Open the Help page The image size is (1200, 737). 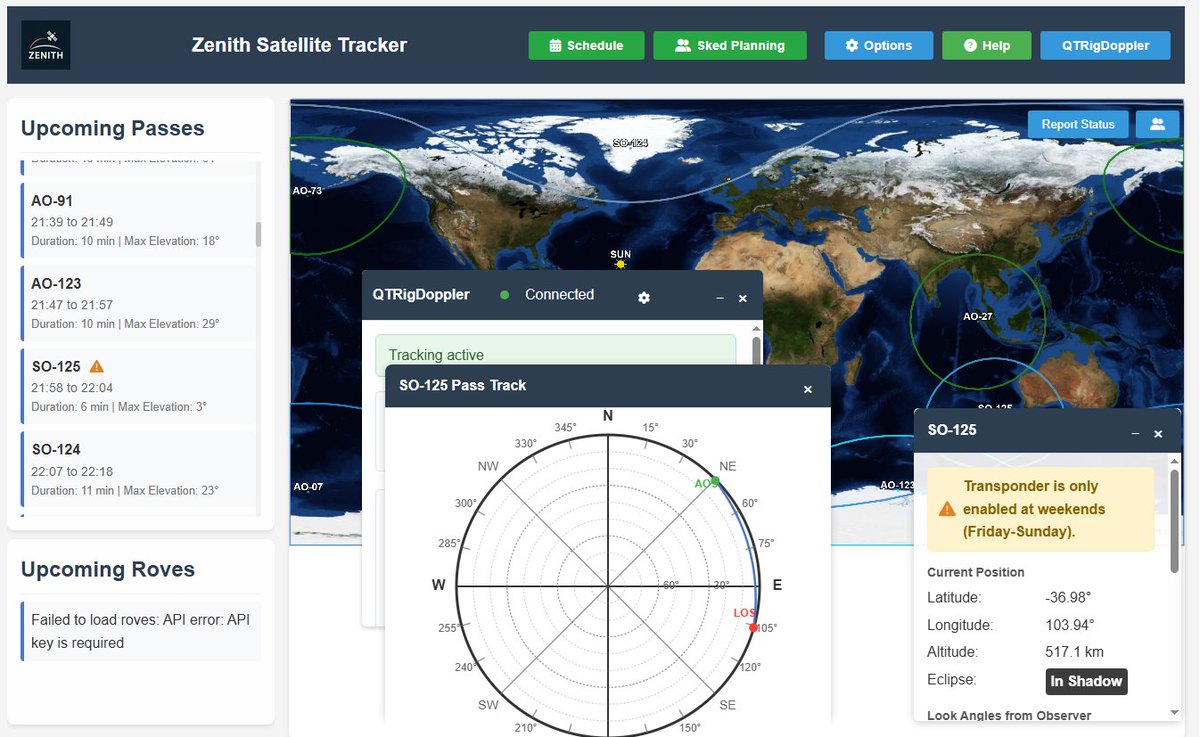pos(986,45)
